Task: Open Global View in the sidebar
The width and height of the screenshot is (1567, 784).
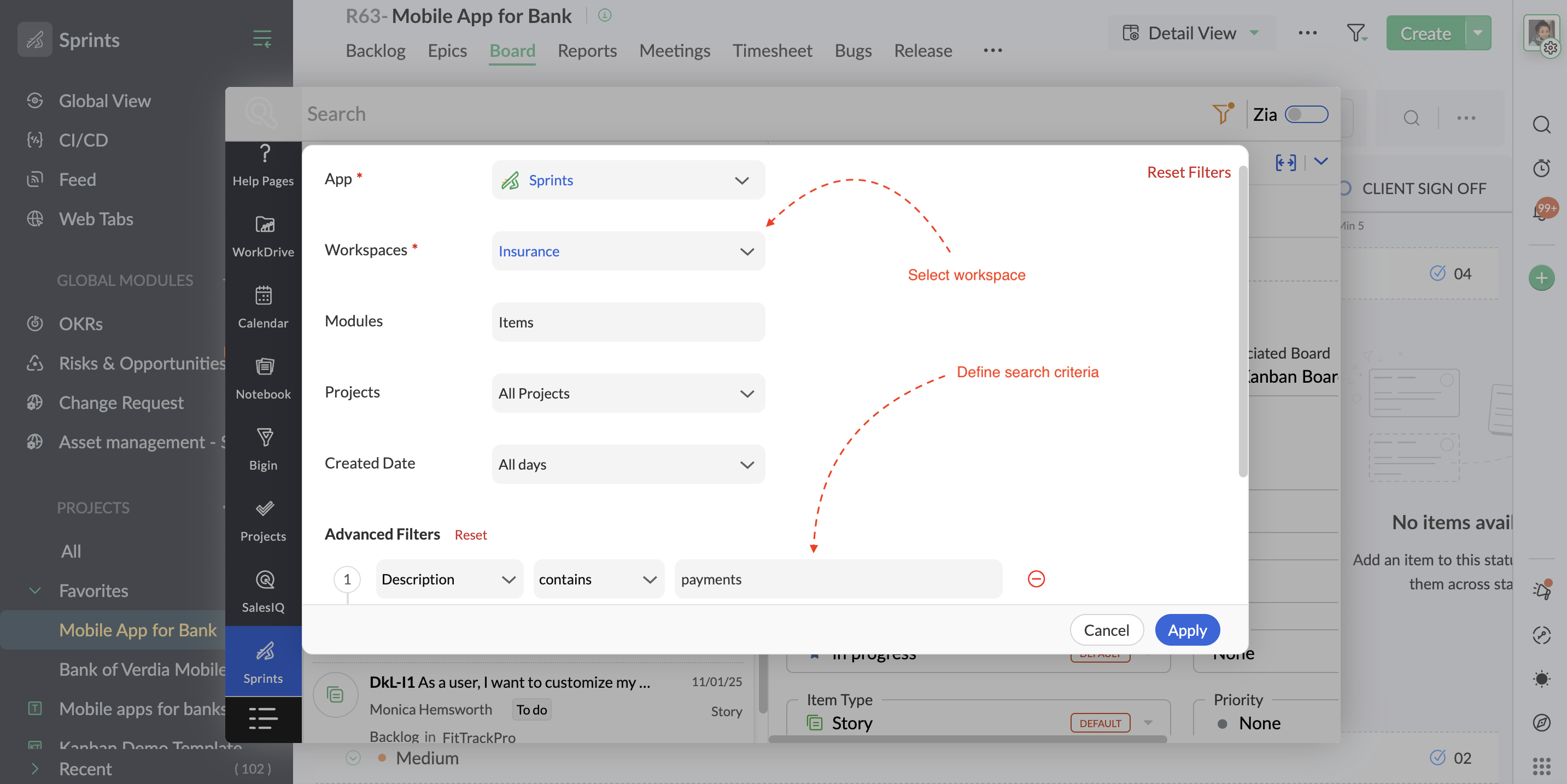Action: pyautogui.click(x=104, y=101)
